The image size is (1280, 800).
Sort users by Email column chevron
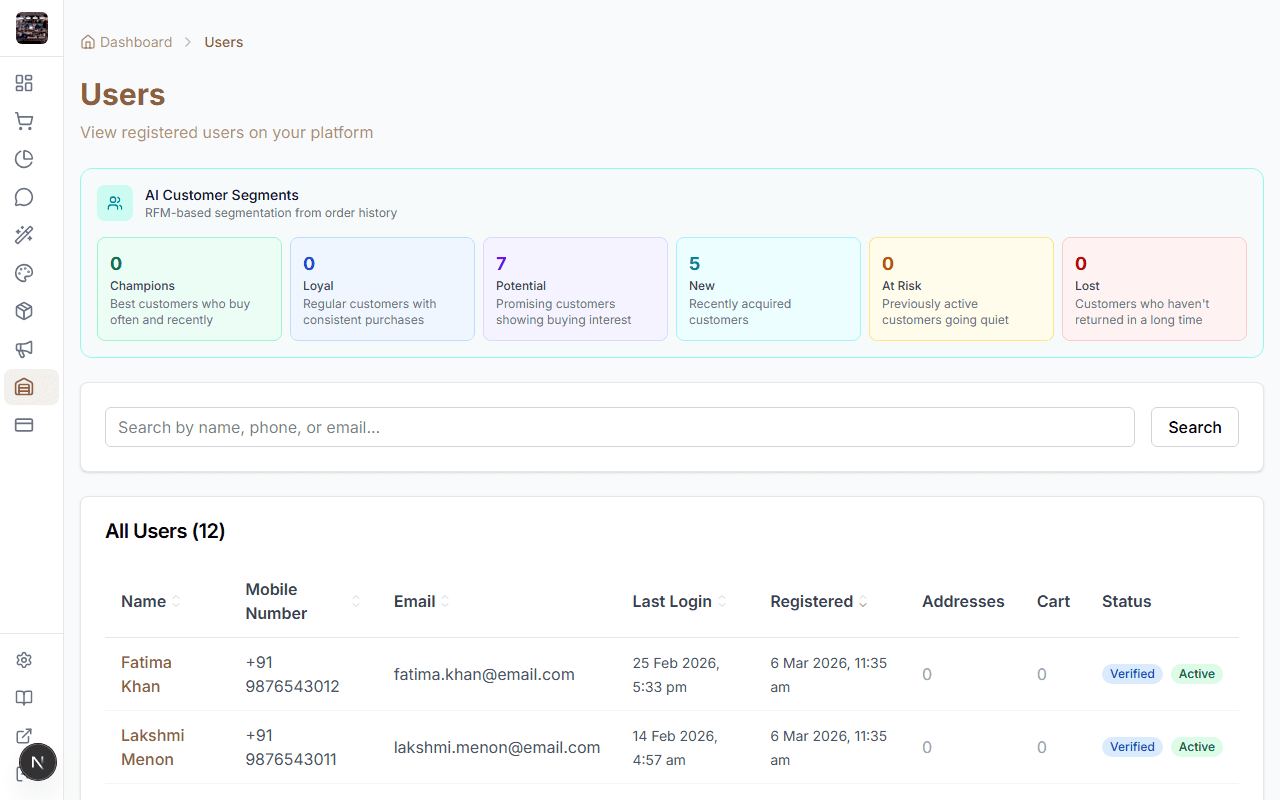tap(443, 601)
